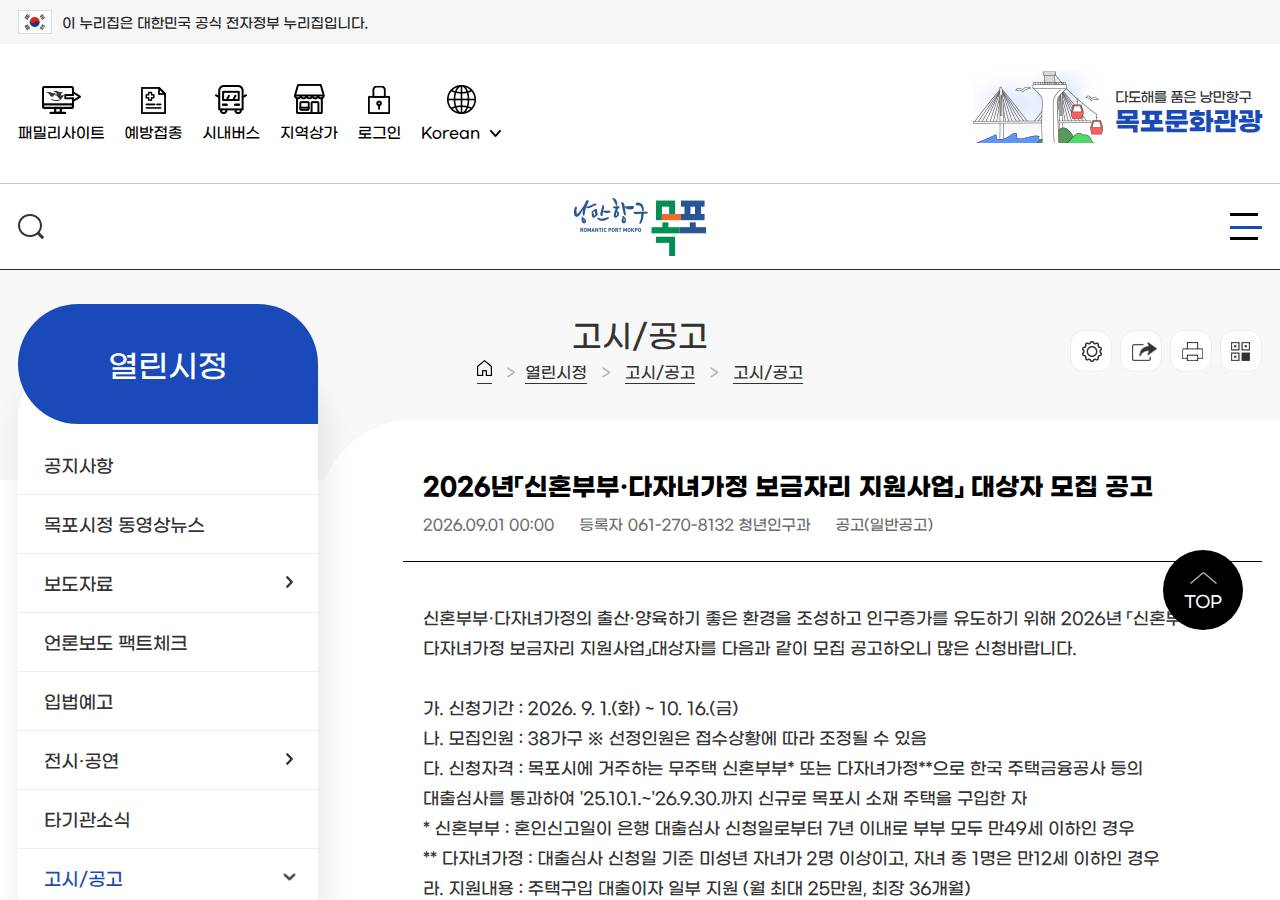The image size is (1280, 900).
Task: Show the QR code icon
Action: [1241, 352]
